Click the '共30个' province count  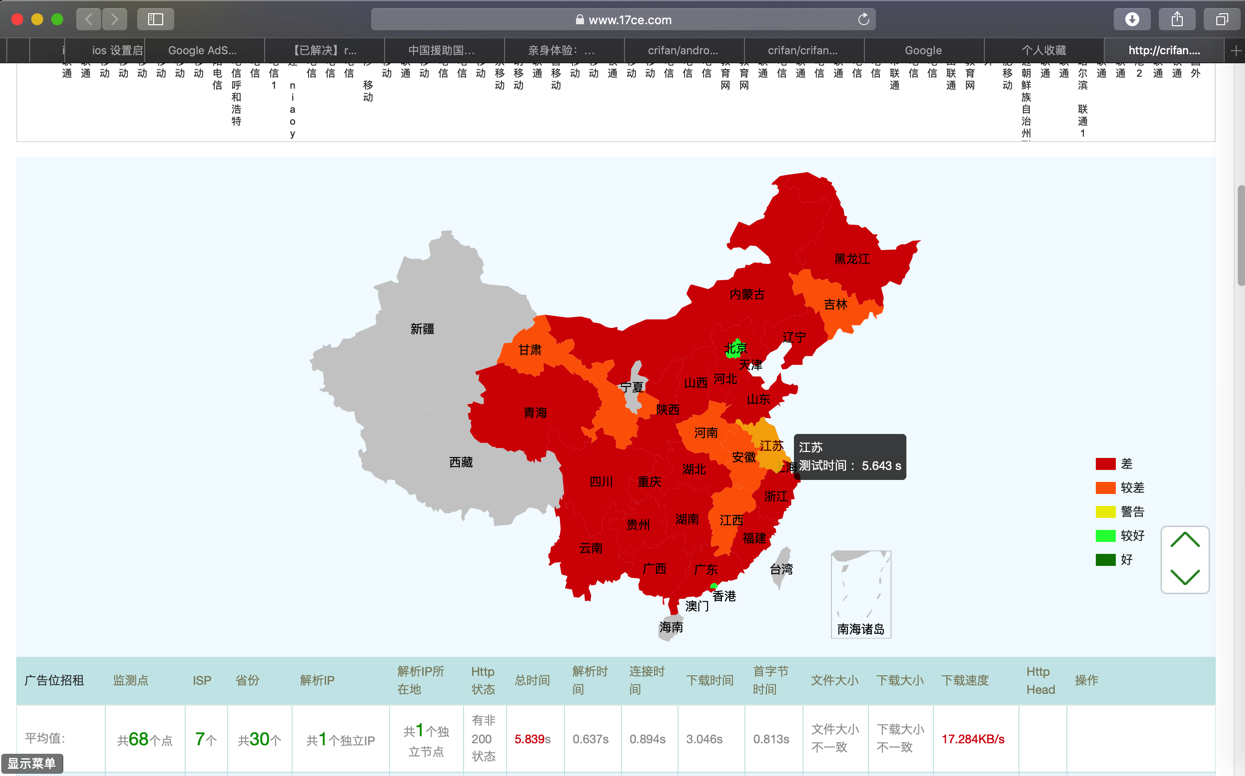pyautogui.click(x=259, y=739)
